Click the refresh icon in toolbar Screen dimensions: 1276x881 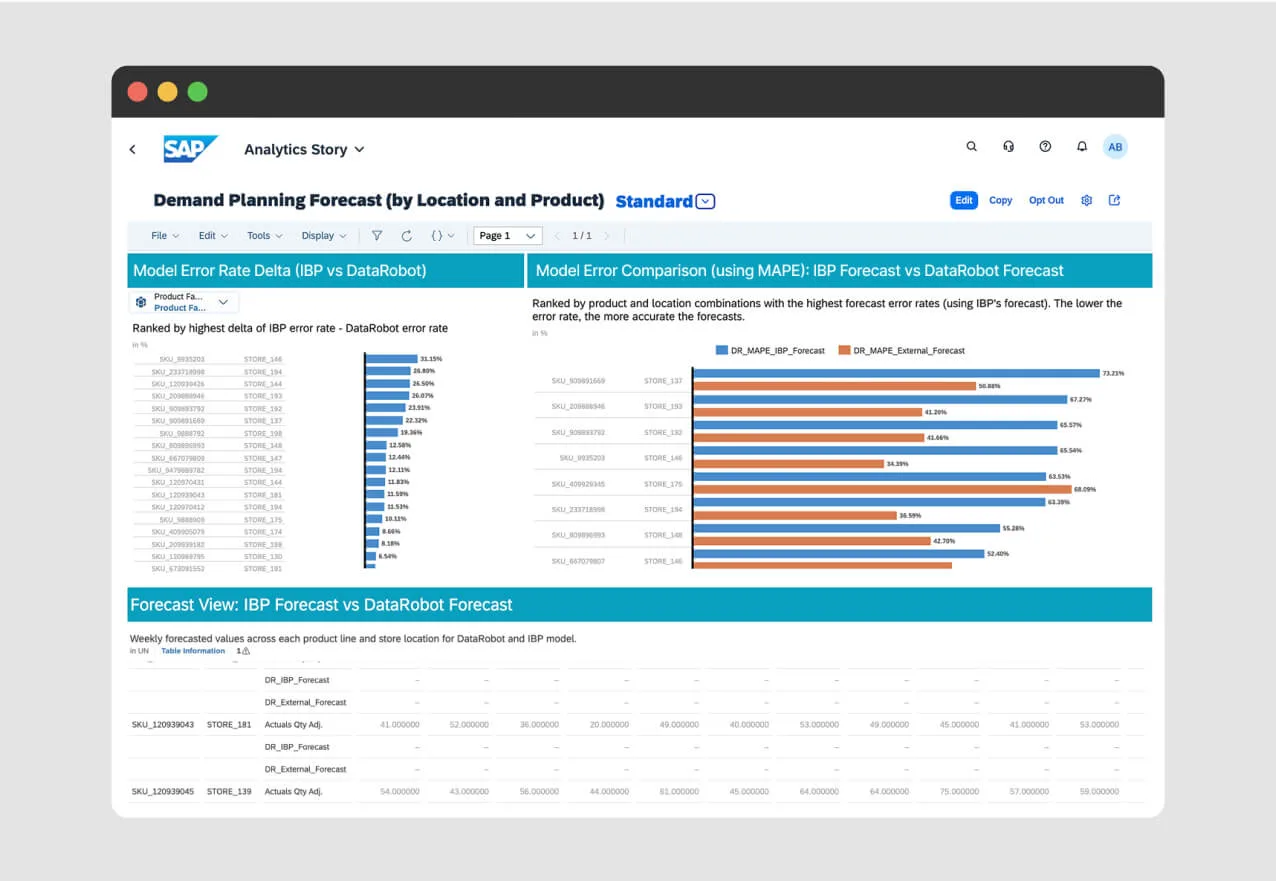(x=406, y=236)
